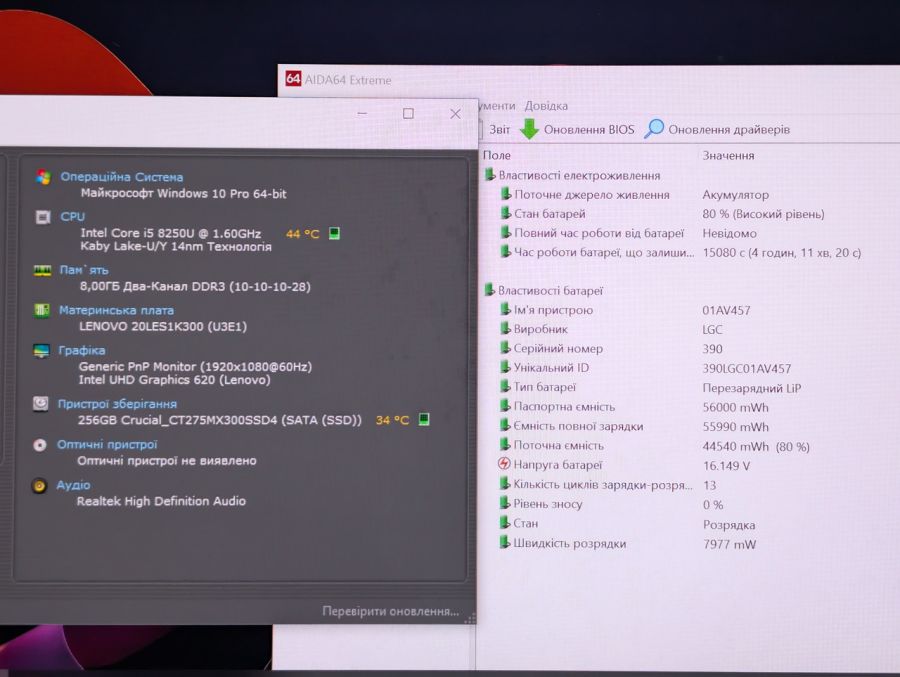Click Перевірити оновлення... link
900x677 pixels.
pyautogui.click(x=390, y=611)
